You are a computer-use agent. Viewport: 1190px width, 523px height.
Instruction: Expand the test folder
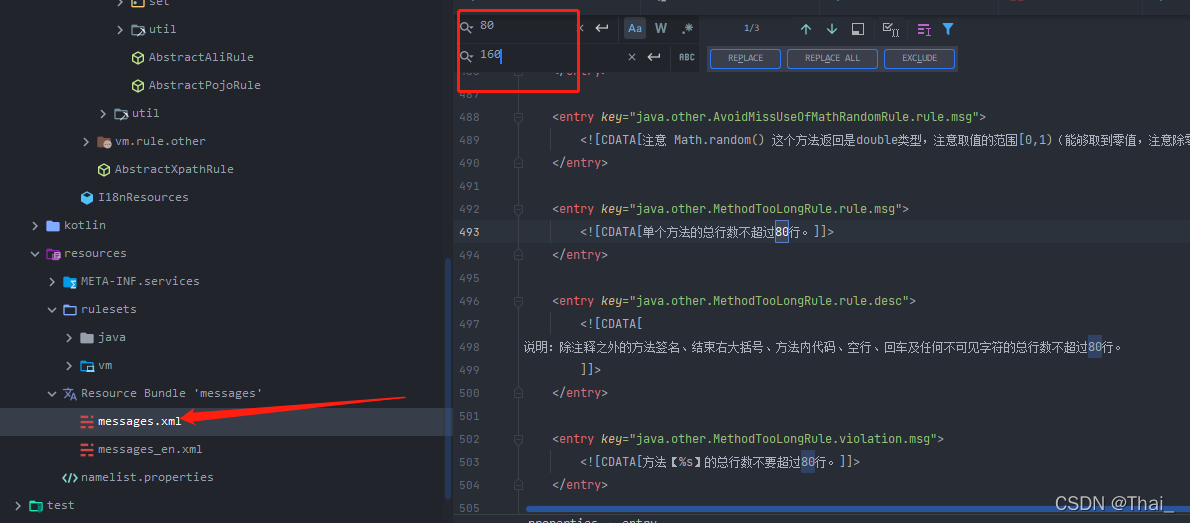tap(18, 505)
